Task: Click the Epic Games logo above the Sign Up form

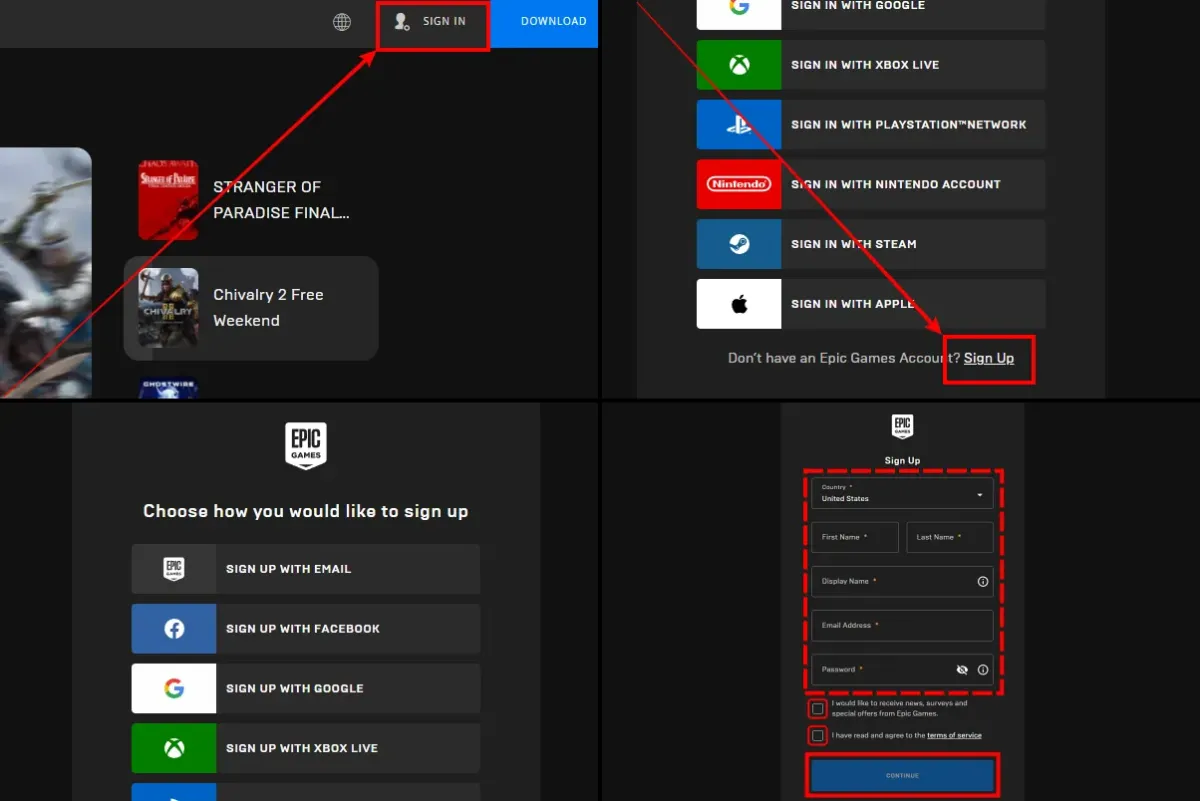Action: 902,428
